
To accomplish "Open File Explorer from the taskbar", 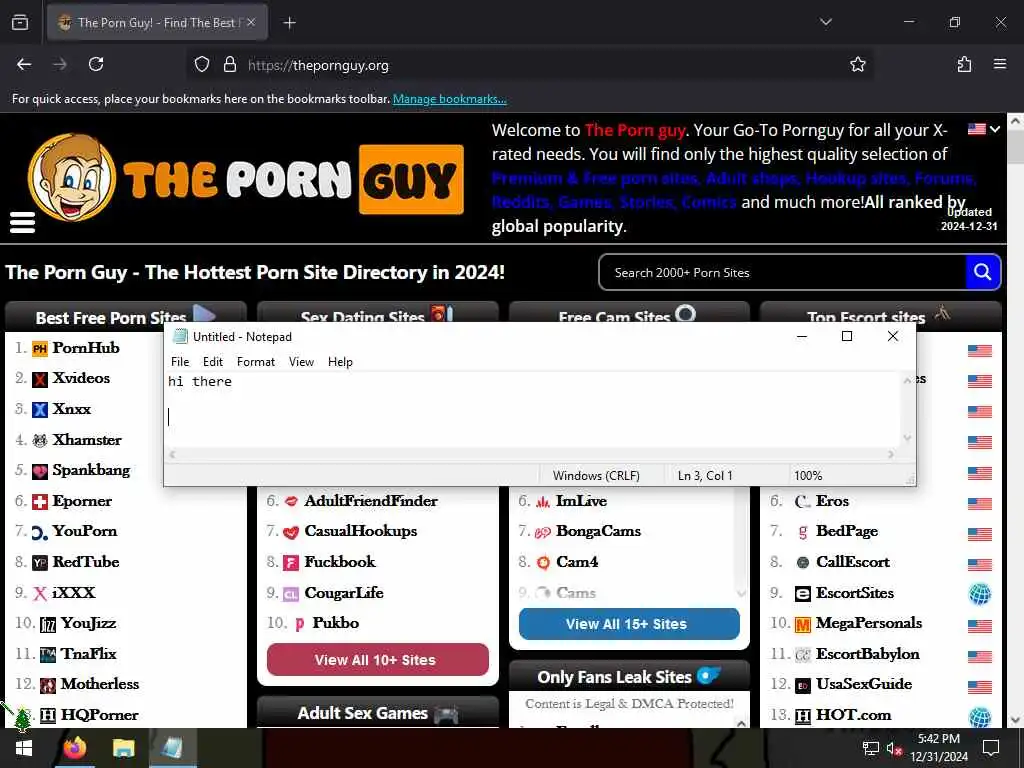I will 123,748.
